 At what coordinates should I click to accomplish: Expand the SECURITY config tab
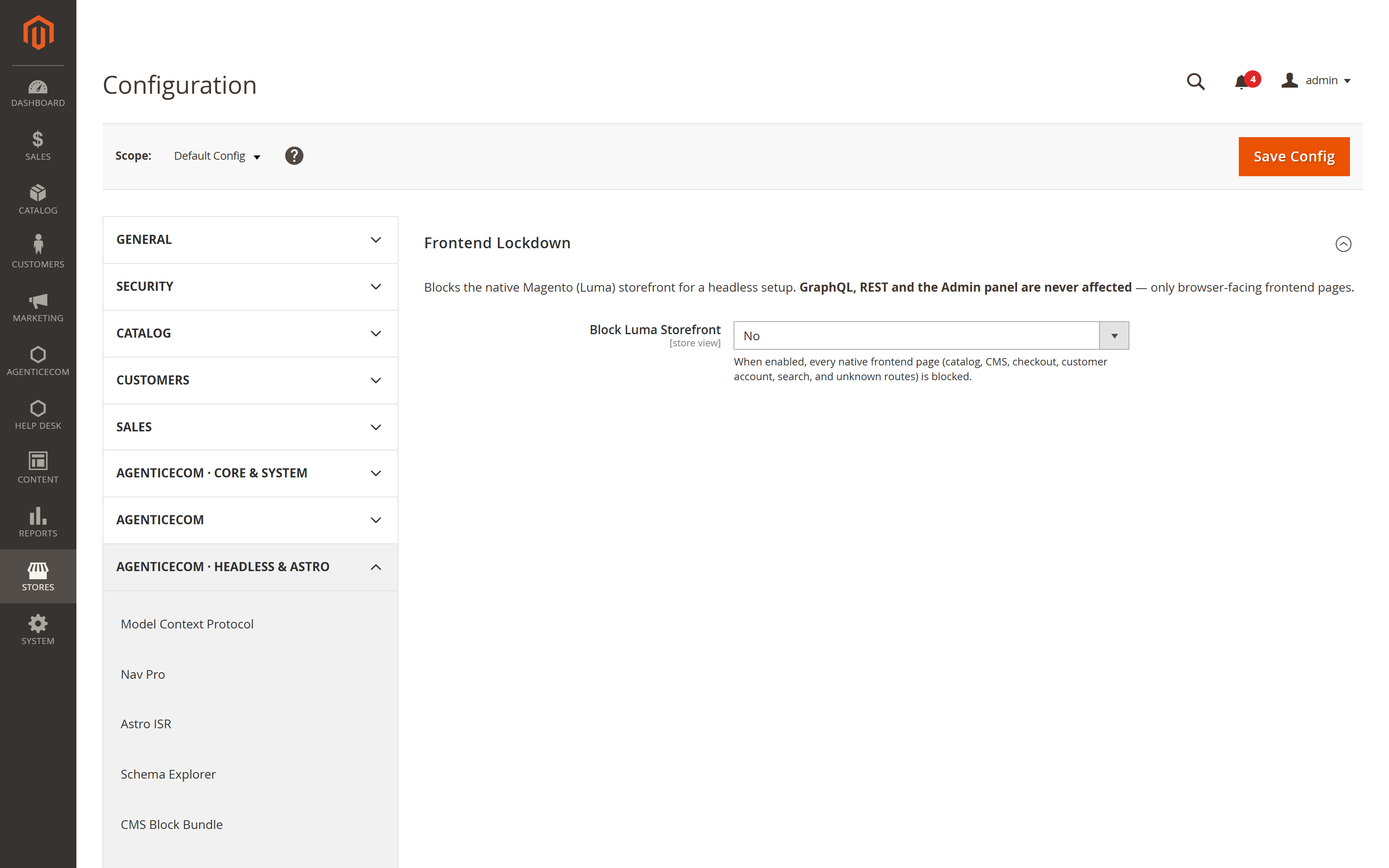point(250,286)
